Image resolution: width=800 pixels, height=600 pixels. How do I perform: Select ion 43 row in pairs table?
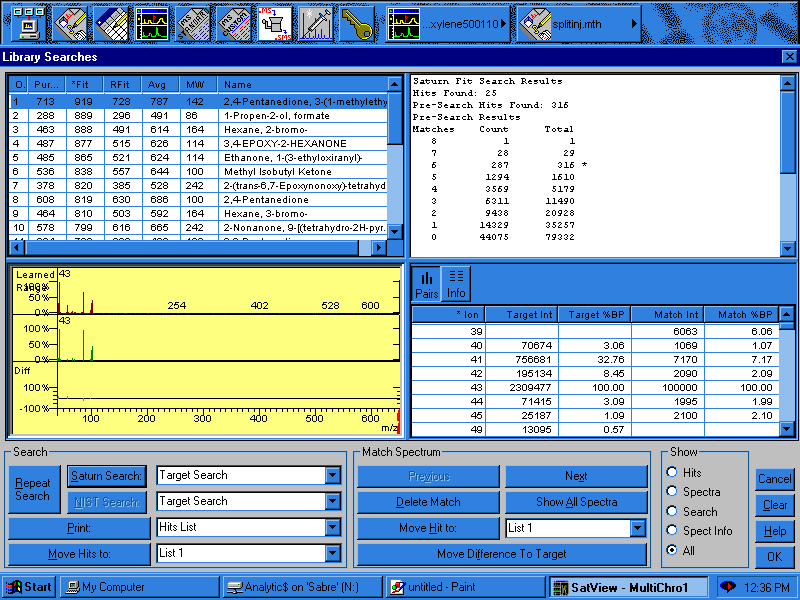tap(595, 387)
